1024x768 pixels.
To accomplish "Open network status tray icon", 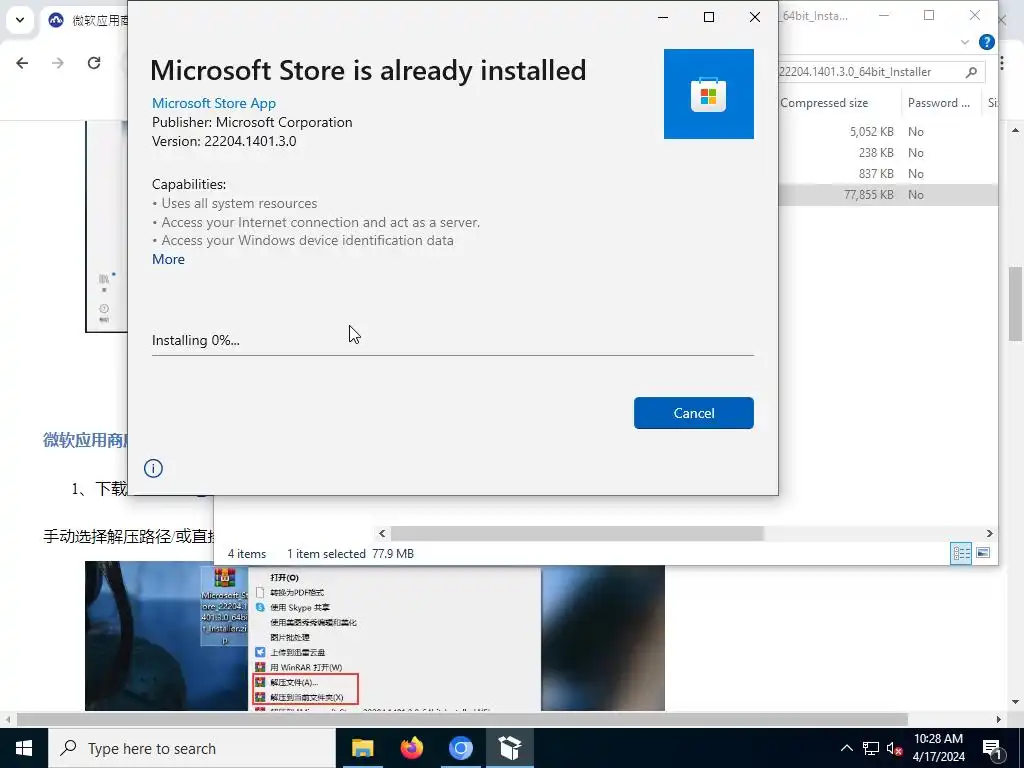I will [871, 748].
